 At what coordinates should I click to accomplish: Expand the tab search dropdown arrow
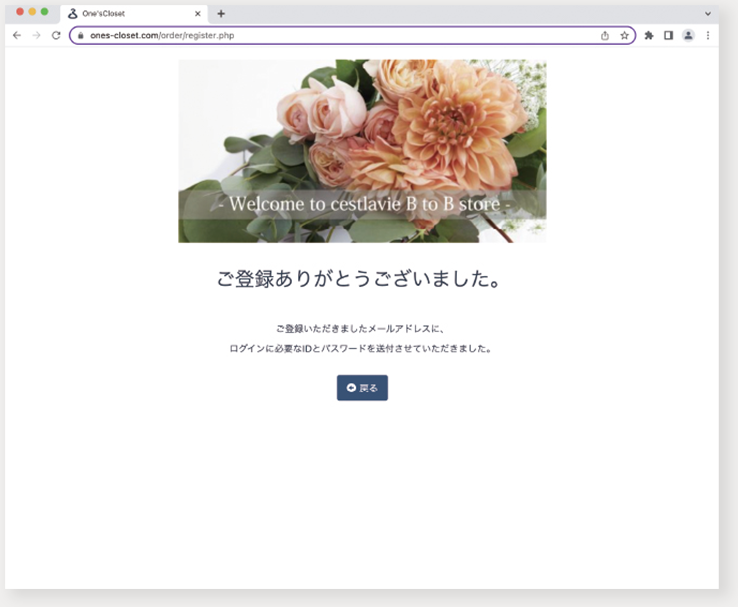(x=707, y=14)
